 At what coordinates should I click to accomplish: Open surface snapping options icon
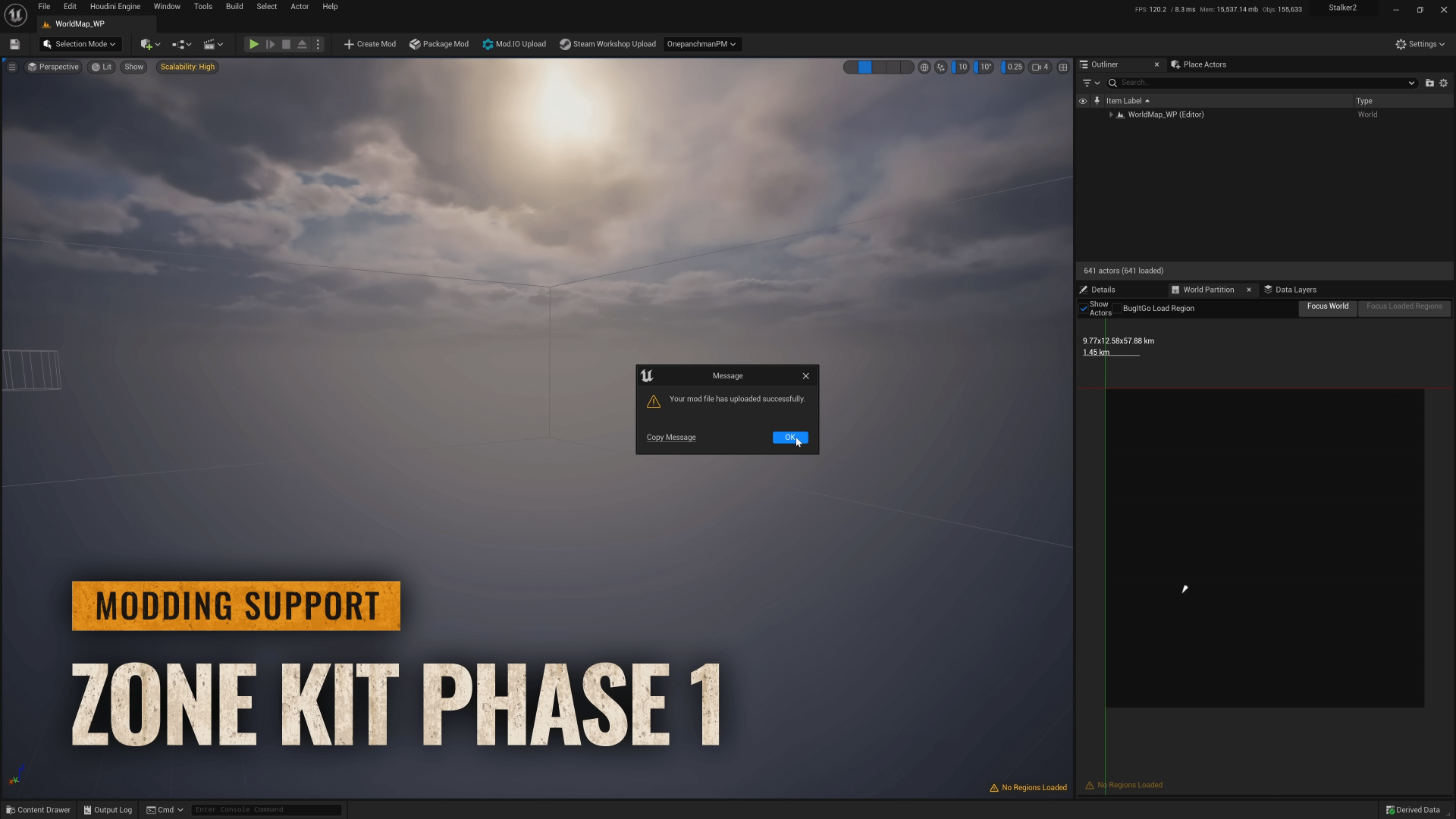click(941, 67)
